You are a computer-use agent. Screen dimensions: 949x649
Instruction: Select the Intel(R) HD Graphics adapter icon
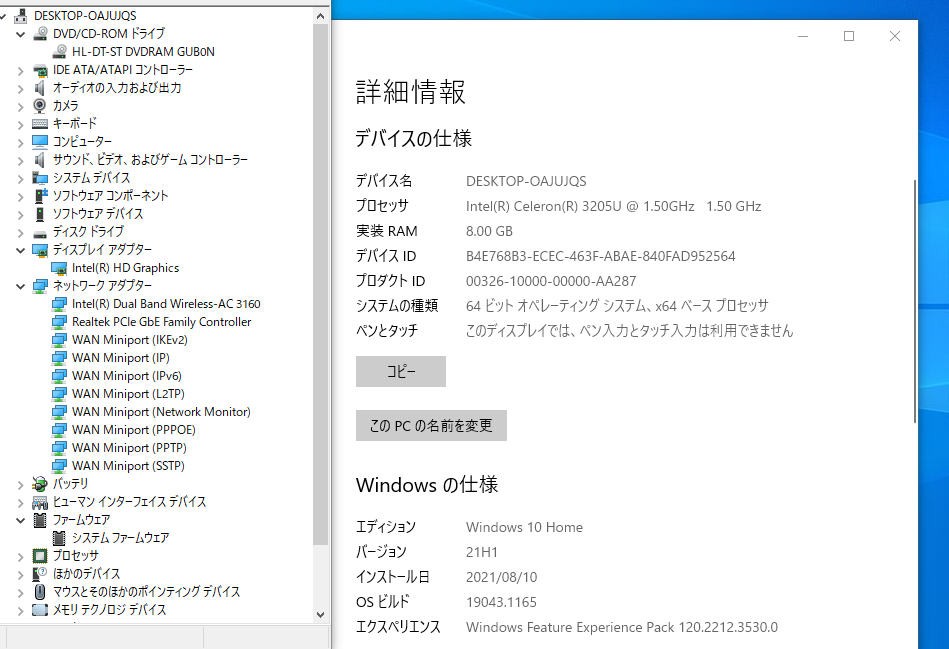(59, 268)
